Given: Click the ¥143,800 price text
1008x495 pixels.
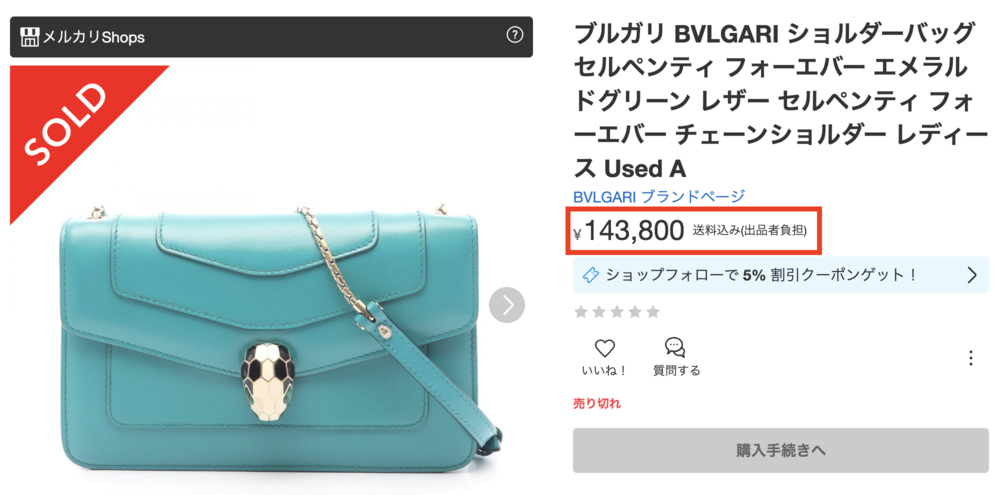Looking at the screenshot, I should click(x=628, y=230).
